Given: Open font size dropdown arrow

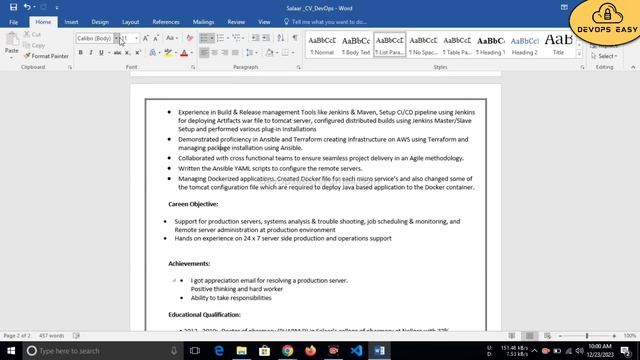Looking at the screenshot, I should 136,38.
